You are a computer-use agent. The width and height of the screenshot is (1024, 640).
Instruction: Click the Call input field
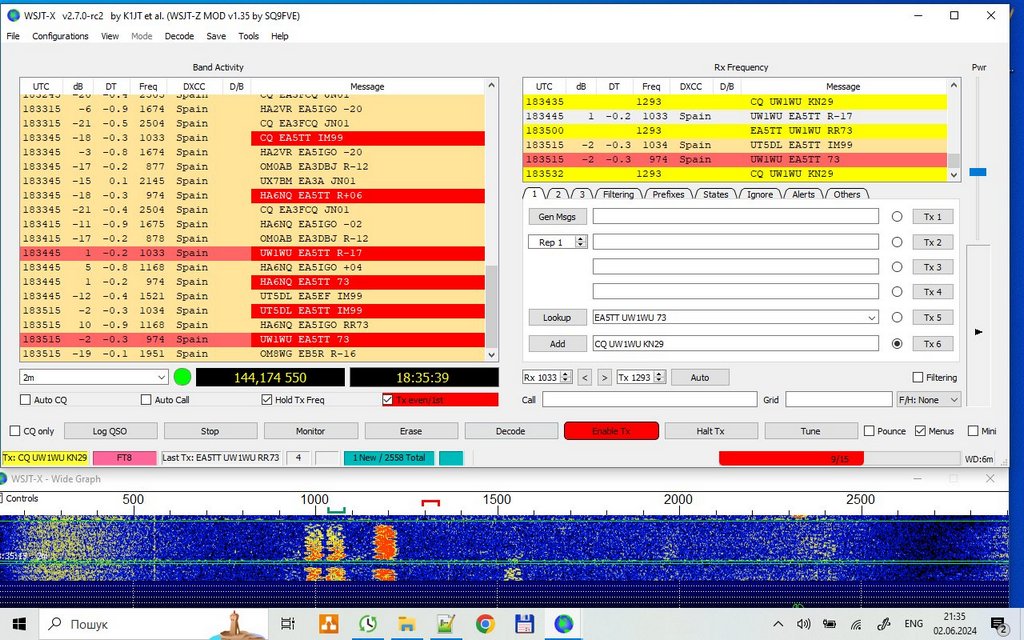point(650,400)
